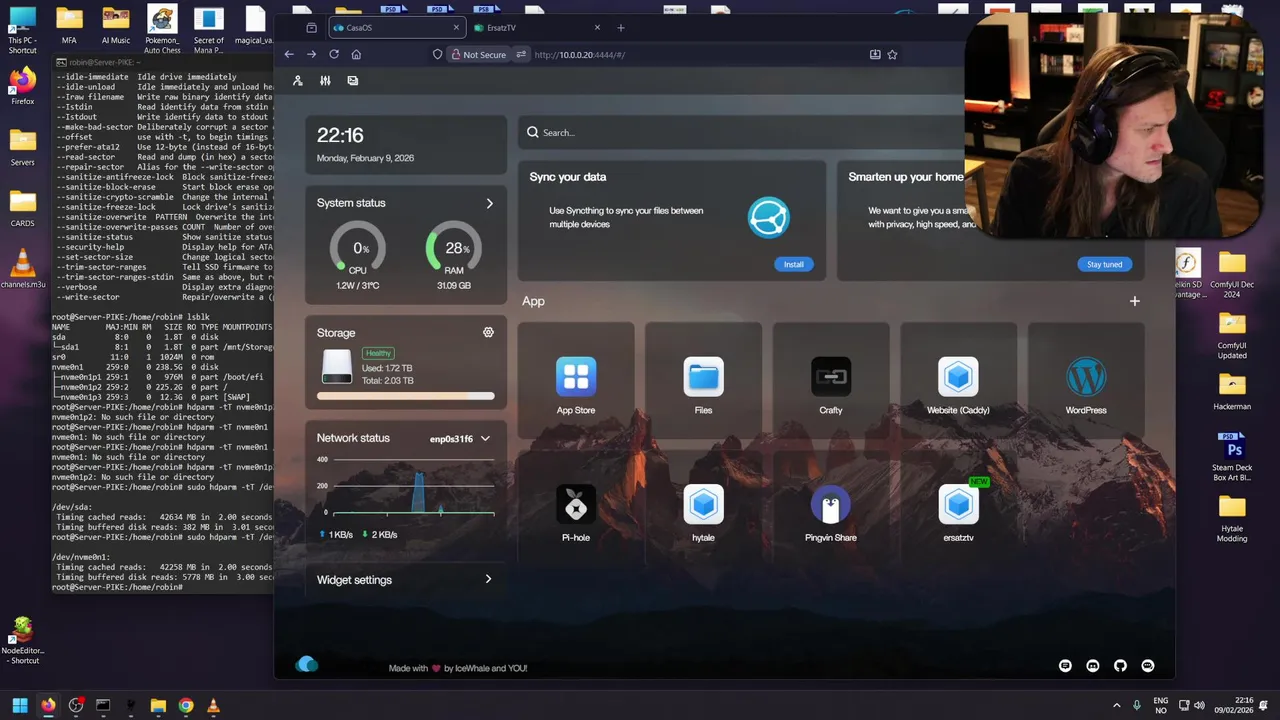This screenshot has height=720, width=1280.
Task: Click Install for Syncthing
Action: coord(793,264)
